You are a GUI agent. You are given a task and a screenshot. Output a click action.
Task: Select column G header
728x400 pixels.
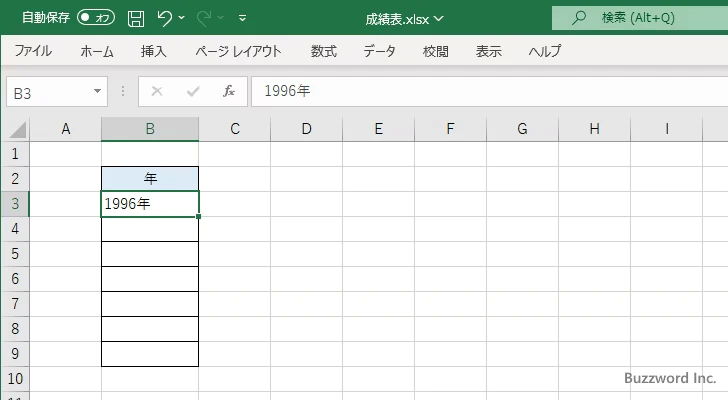(x=522, y=129)
